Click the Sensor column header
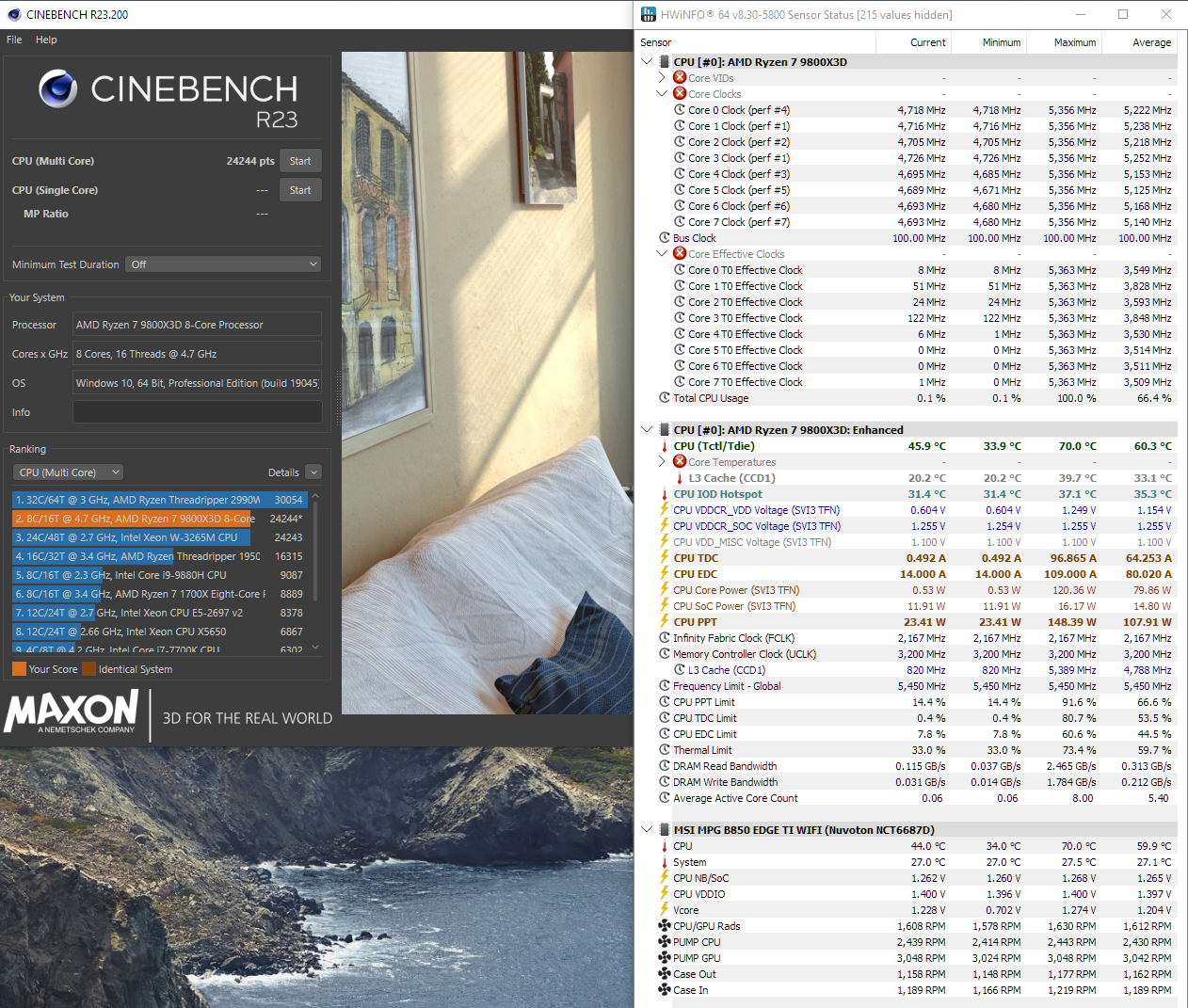The height and width of the screenshot is (1008, 1188). pyautogui.click(x=756, y=42)
